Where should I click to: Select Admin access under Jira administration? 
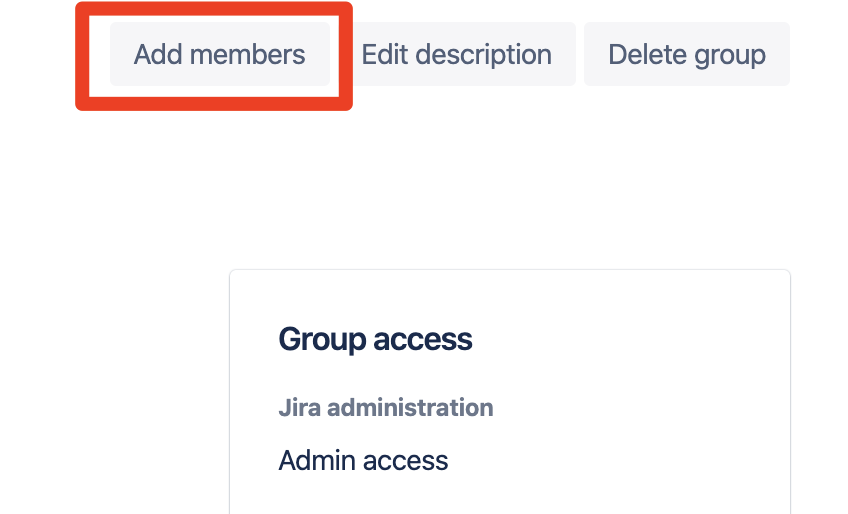click(363, 461)
